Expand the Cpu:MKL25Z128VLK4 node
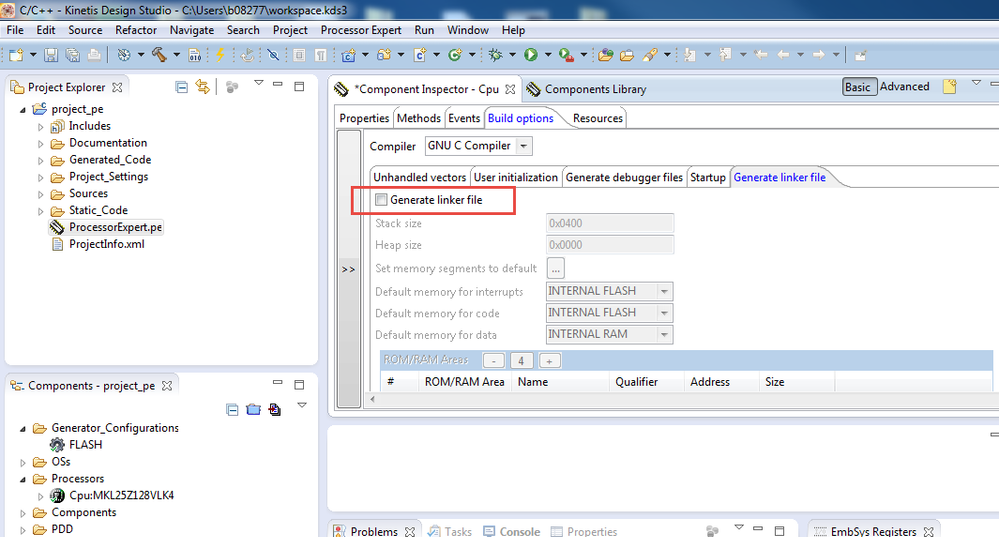The image size is (999, 537). click(x=41, y=496)
